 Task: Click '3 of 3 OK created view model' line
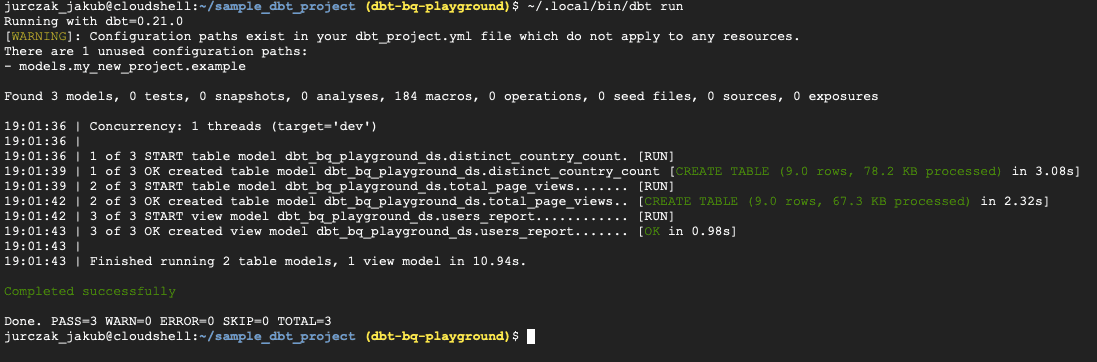tap(370, 231)
